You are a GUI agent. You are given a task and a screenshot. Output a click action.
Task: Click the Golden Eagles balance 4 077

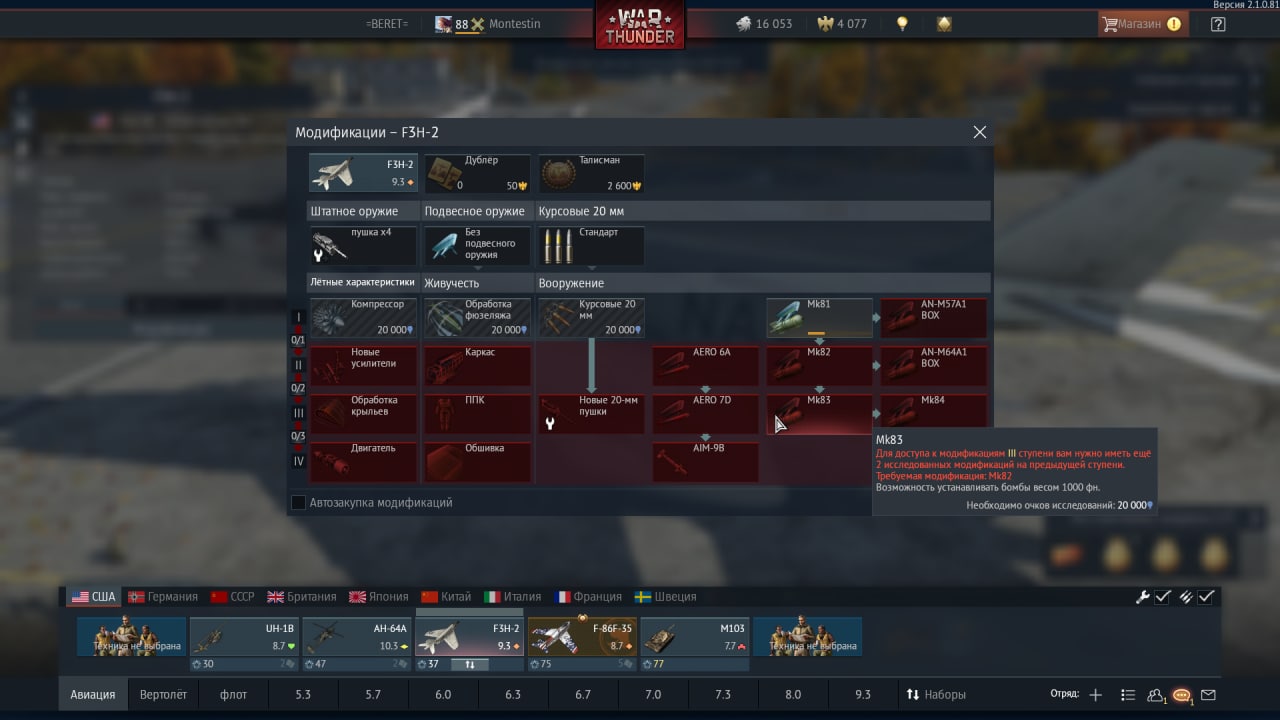pos(842,24)
